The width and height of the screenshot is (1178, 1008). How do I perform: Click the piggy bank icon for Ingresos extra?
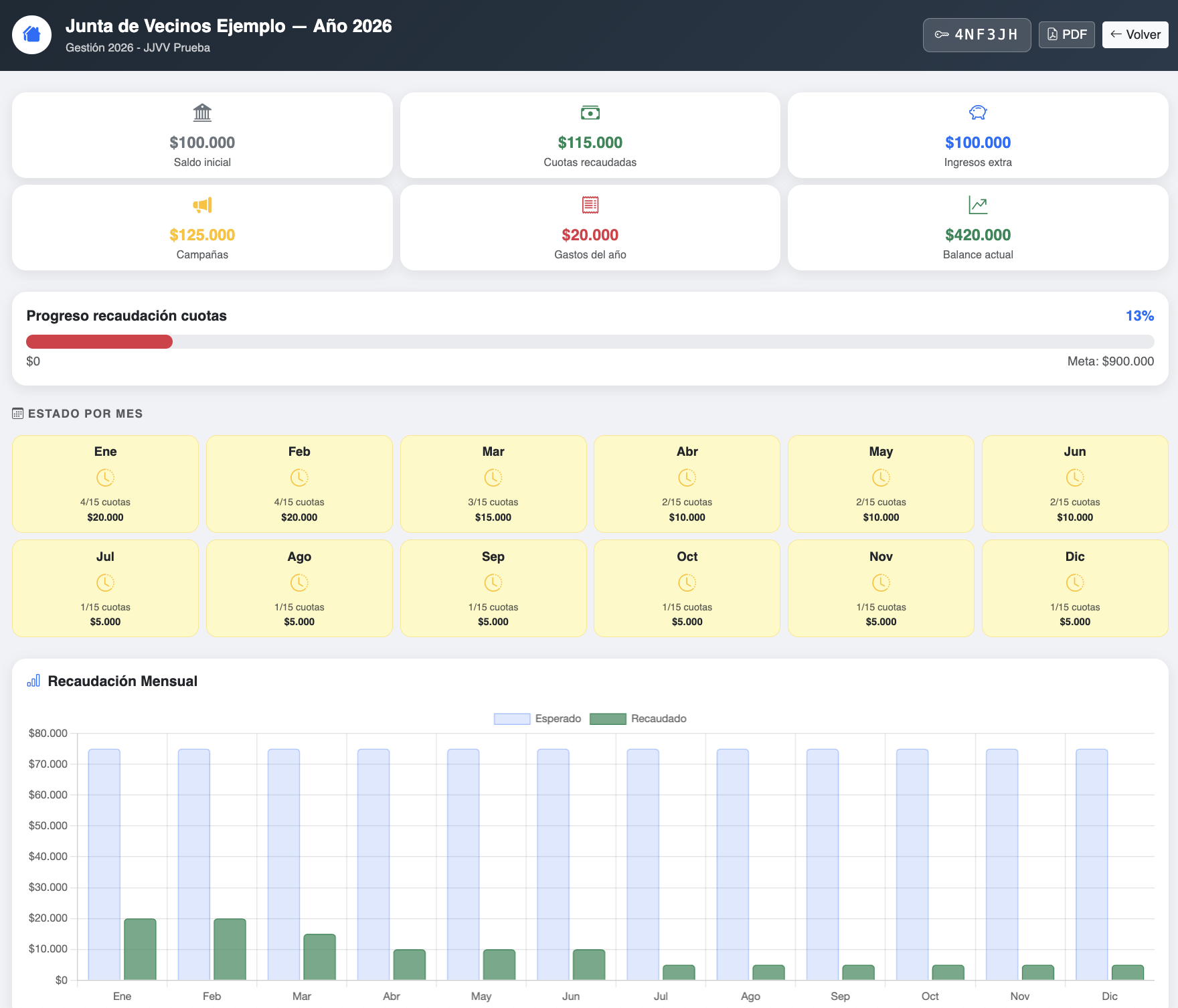tap(978, 112)
